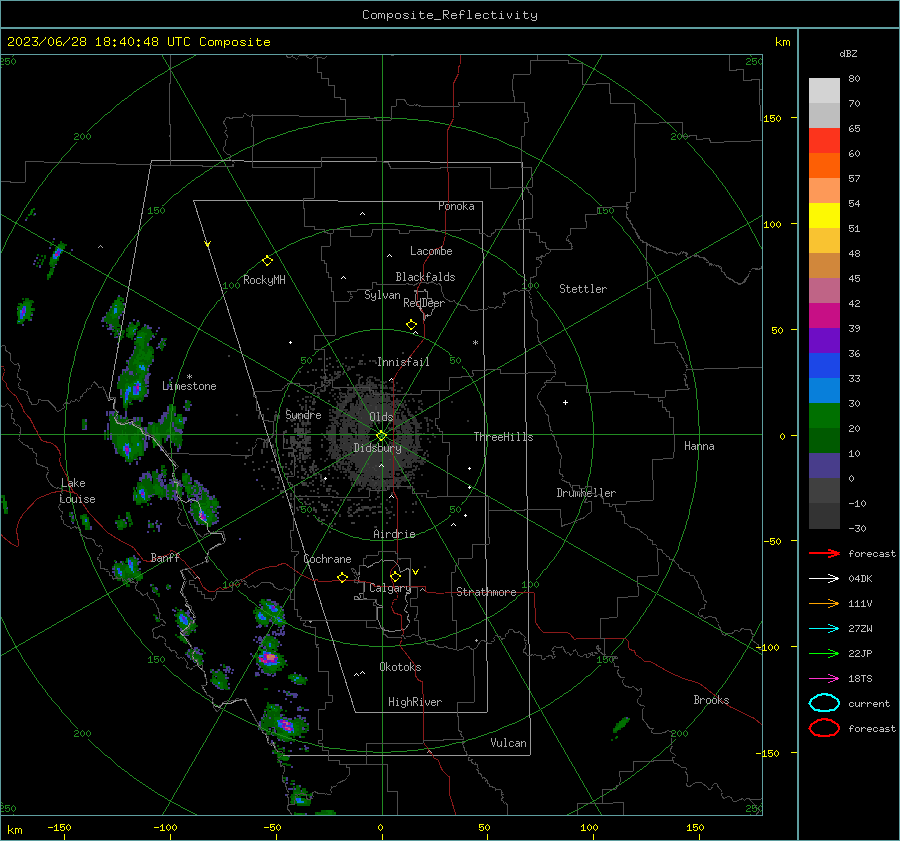Click the Hanna label
This screenshot has height=841, width=900.
(x=699, y=446)
